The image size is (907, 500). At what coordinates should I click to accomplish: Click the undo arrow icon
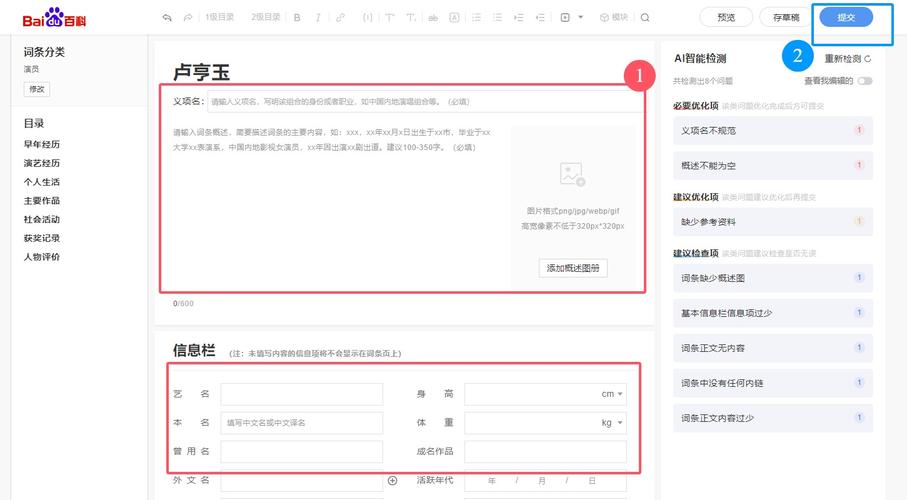[x=167, y=17]
